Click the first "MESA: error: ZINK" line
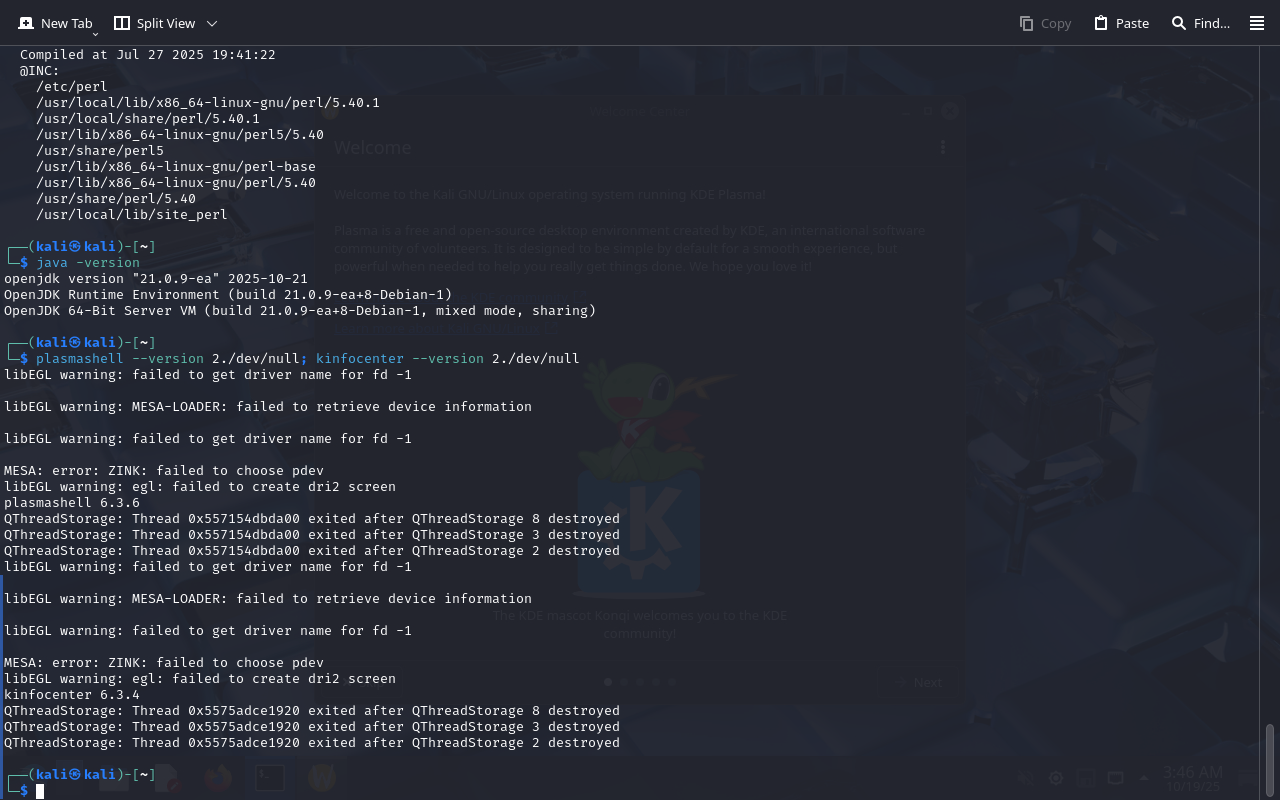The height and width of the screenshot is (800, 1280). [164, 471]
